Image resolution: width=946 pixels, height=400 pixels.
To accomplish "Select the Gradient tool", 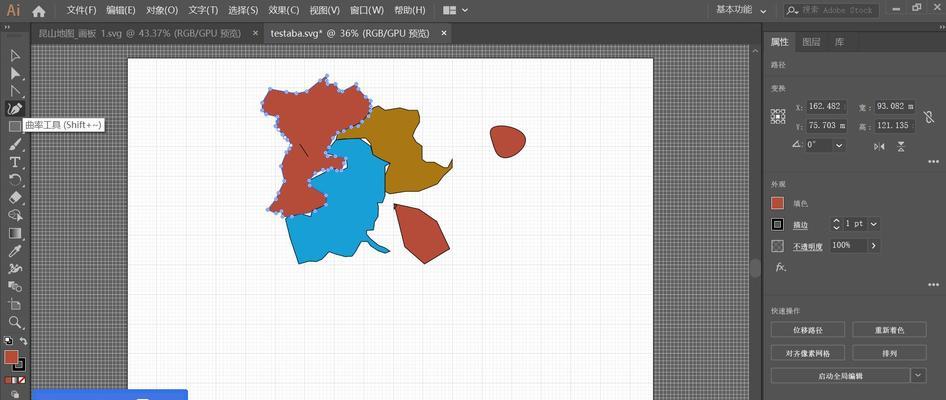I will (x=15, y=233).
